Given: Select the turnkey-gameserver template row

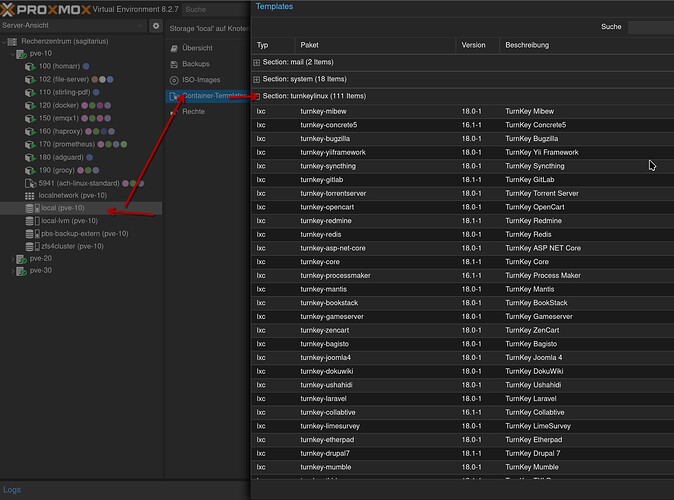Looking at the screenshot, I should click(x=463, y=317).
